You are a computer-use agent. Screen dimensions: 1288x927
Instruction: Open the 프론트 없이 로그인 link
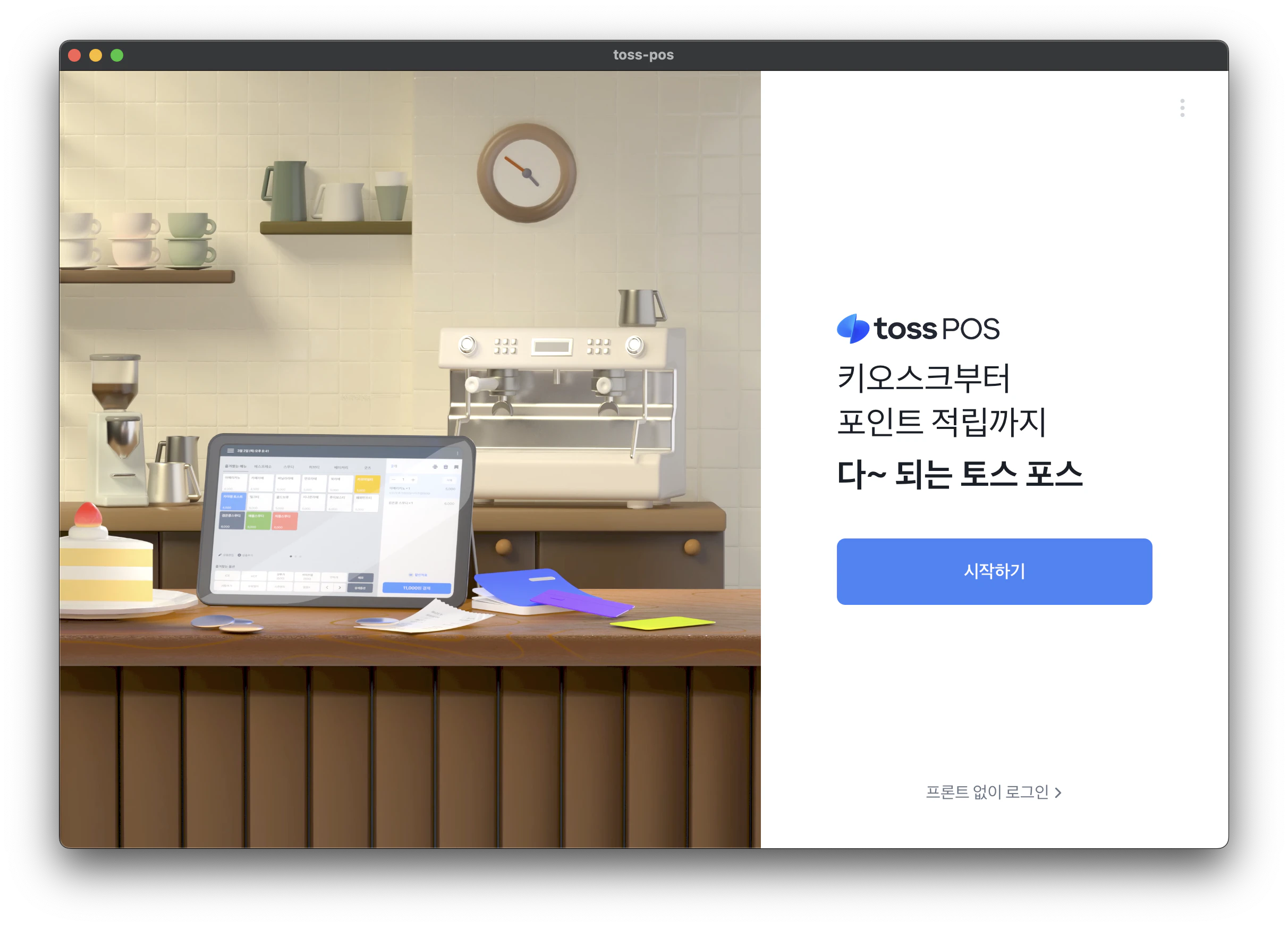(x=994, y=792)
